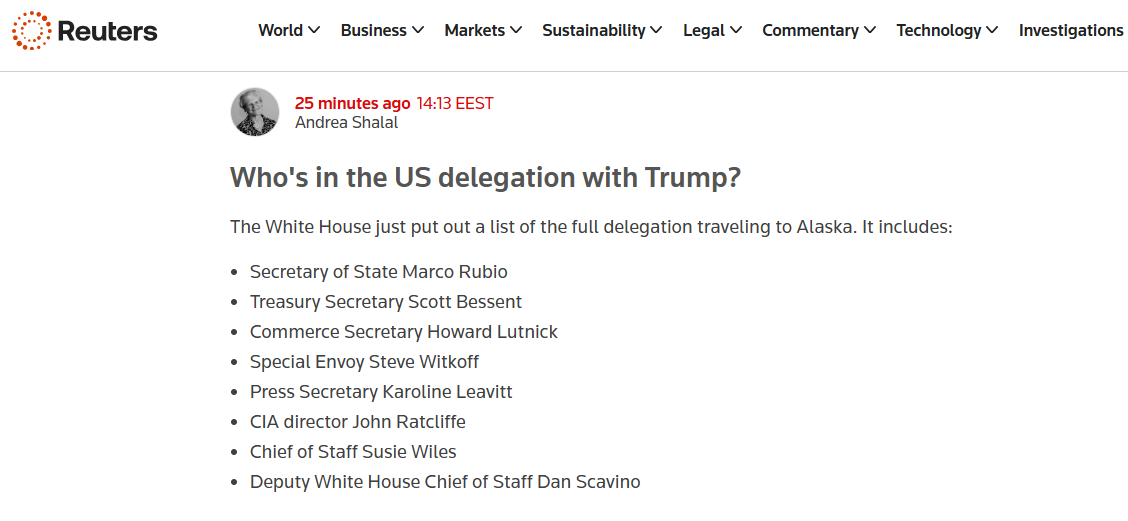Click the Markets navigation text
The height and width of the screenshot is (521, 1128).
click(x=474, y=31)
